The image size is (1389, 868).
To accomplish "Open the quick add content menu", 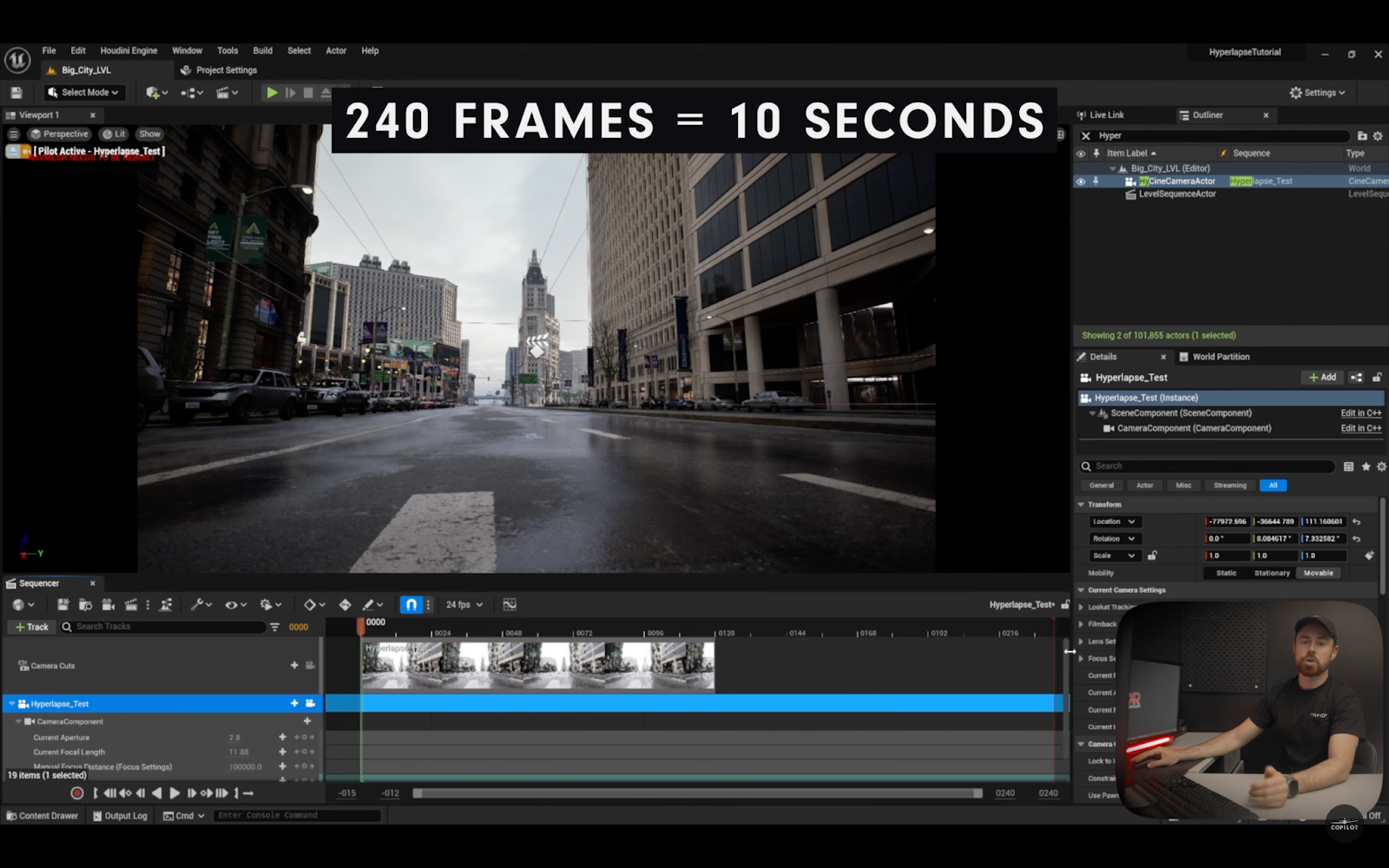I will 157,92.
